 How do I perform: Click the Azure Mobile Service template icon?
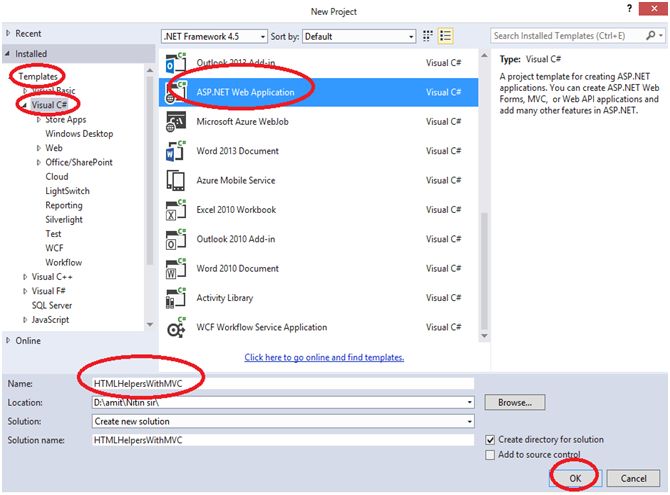click(x=176, y=180)
